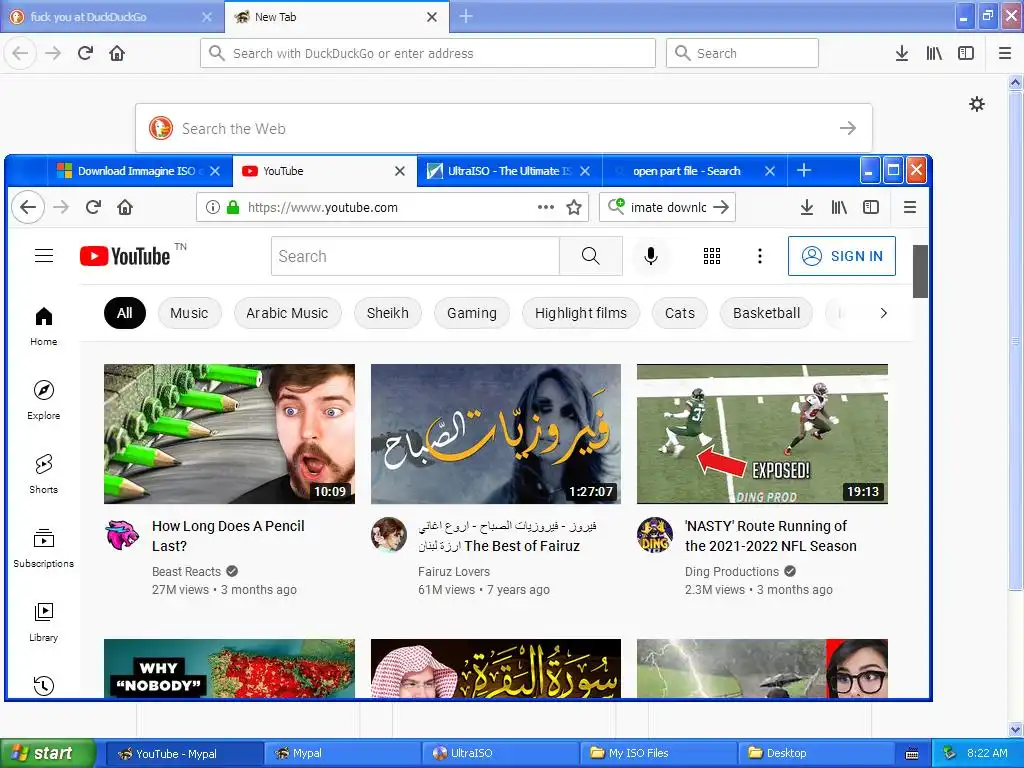The width and height of the screenshot is (1024, 768).
Task: Filter by Gaming chip
Action: (x=472, y=313)
